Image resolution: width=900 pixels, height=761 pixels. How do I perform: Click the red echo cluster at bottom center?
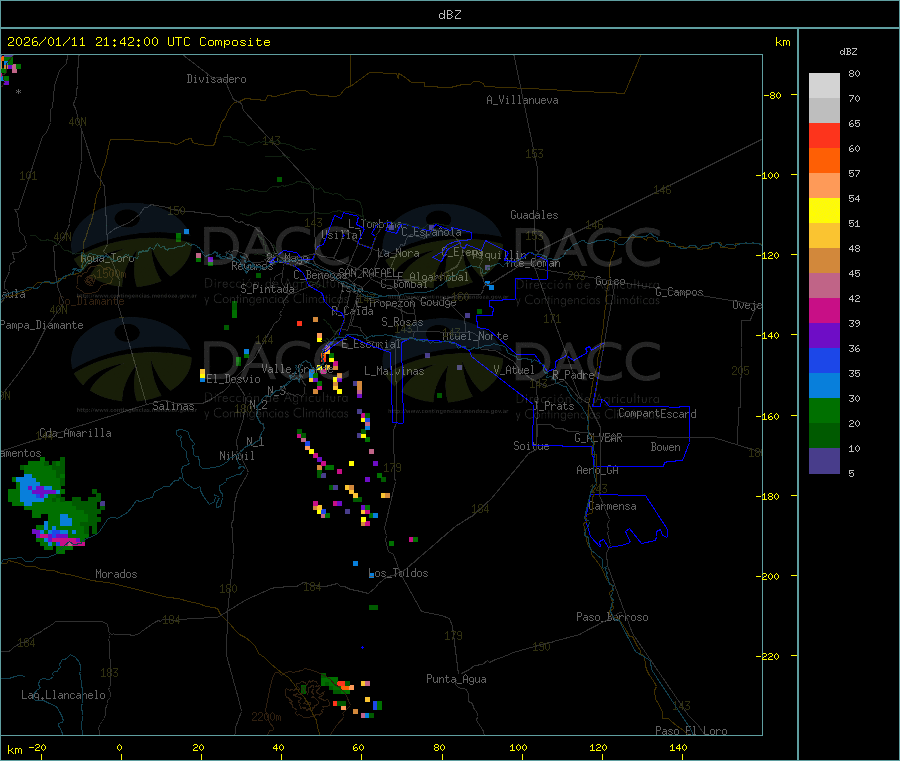coord(345,685)
